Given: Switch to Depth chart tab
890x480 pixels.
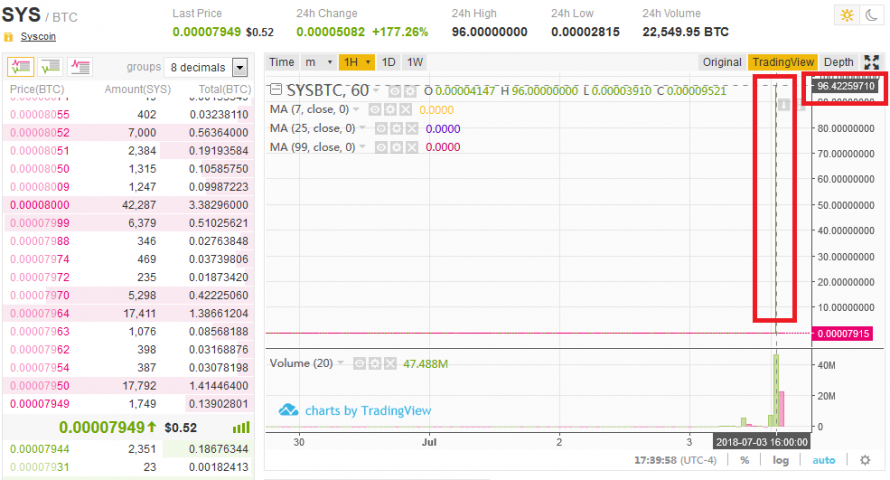Looking at the screenshot, I should [838, 62].
